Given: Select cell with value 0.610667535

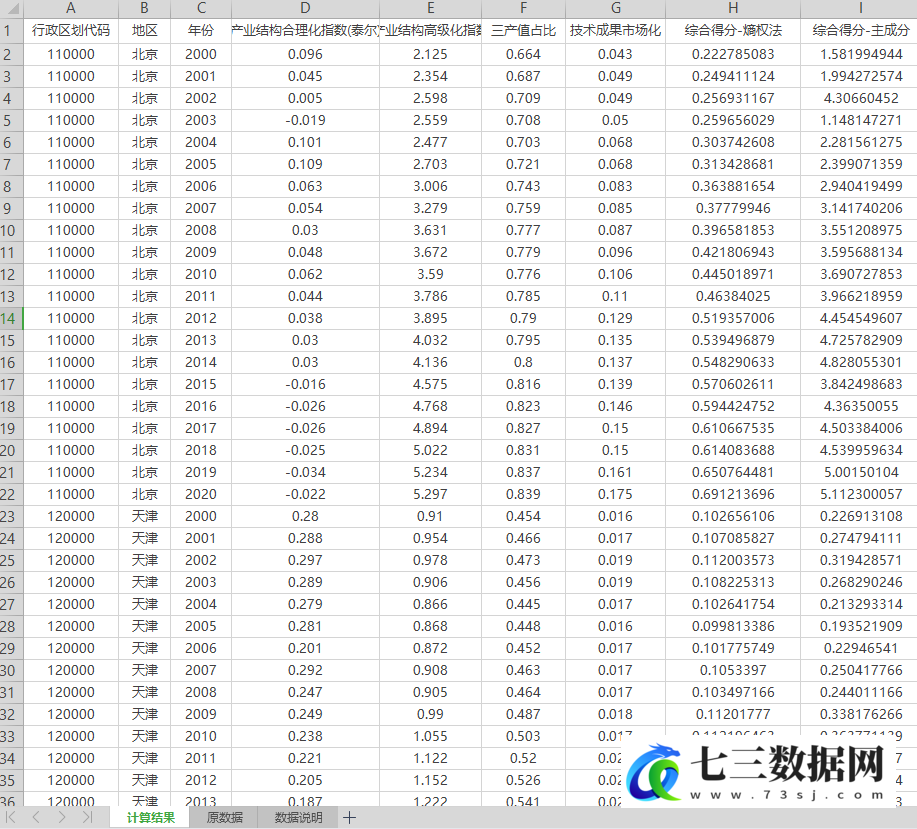Looking at the screenshot, I should (x=733, y=429).
